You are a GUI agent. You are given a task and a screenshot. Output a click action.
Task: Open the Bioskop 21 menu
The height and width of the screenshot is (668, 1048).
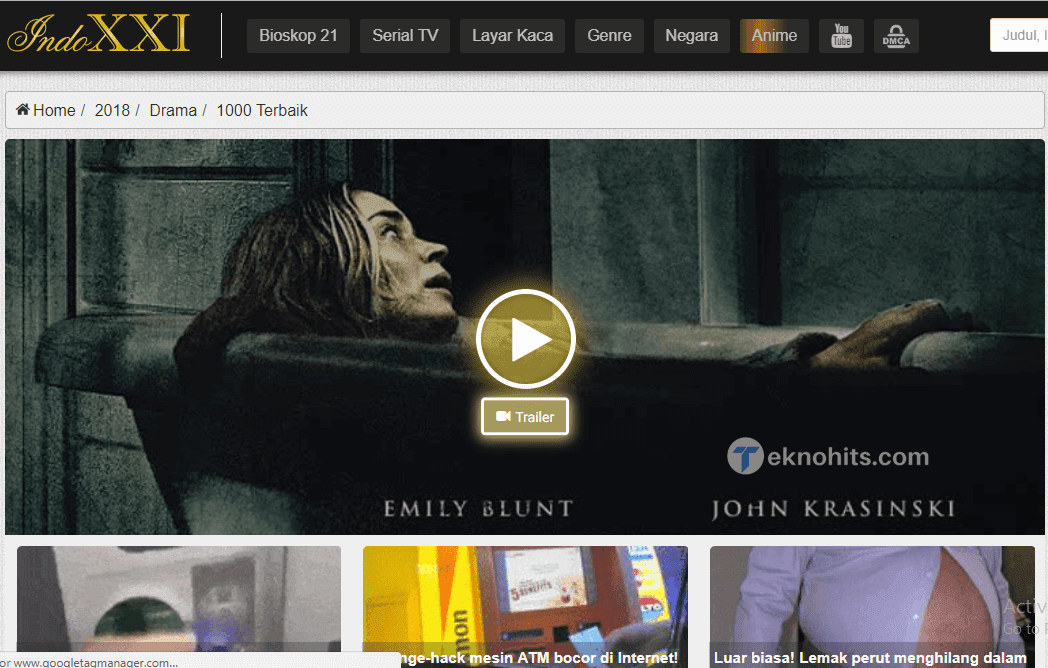(298, 35)
